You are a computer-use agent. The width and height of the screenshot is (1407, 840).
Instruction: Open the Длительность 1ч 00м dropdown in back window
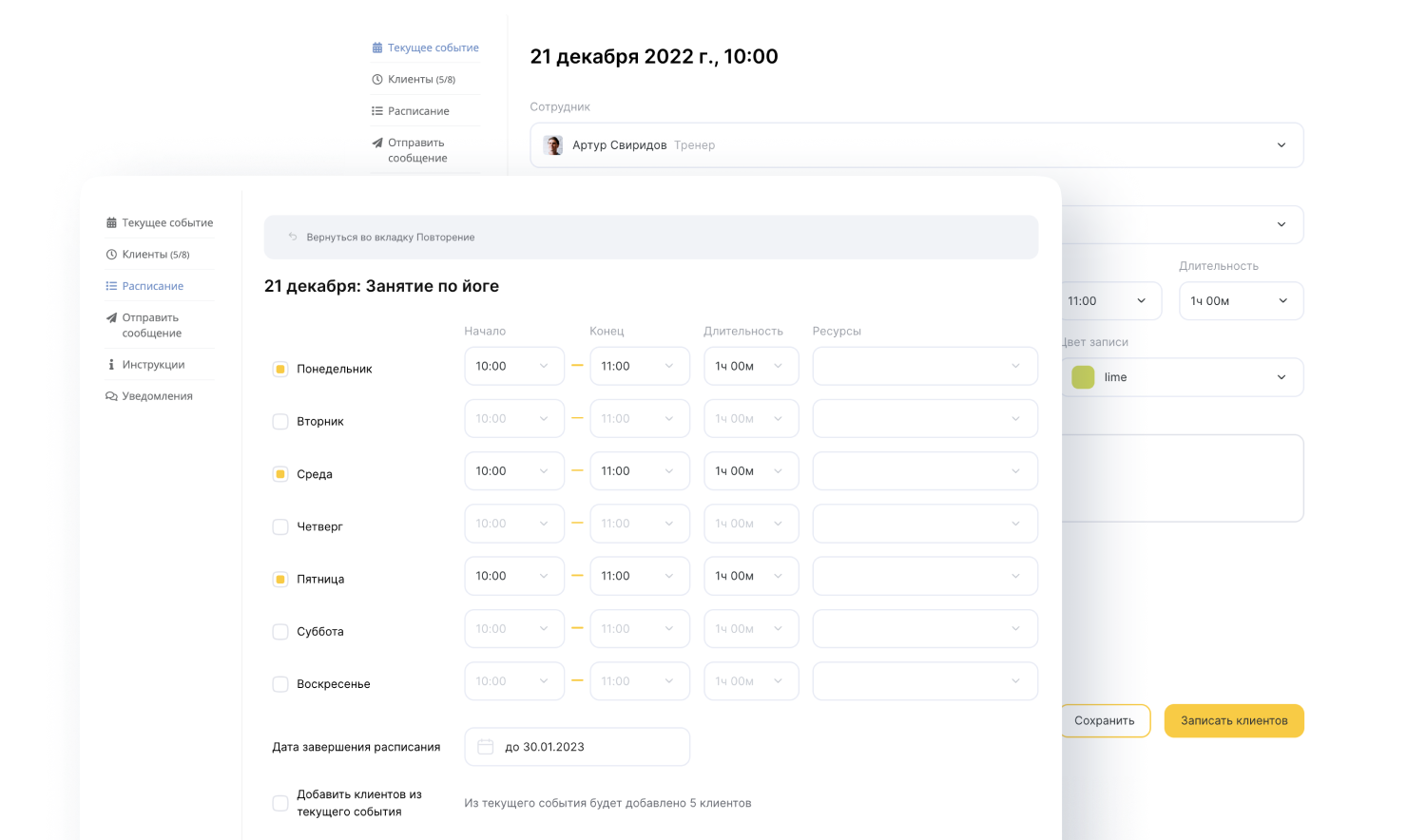[1241, 301]
